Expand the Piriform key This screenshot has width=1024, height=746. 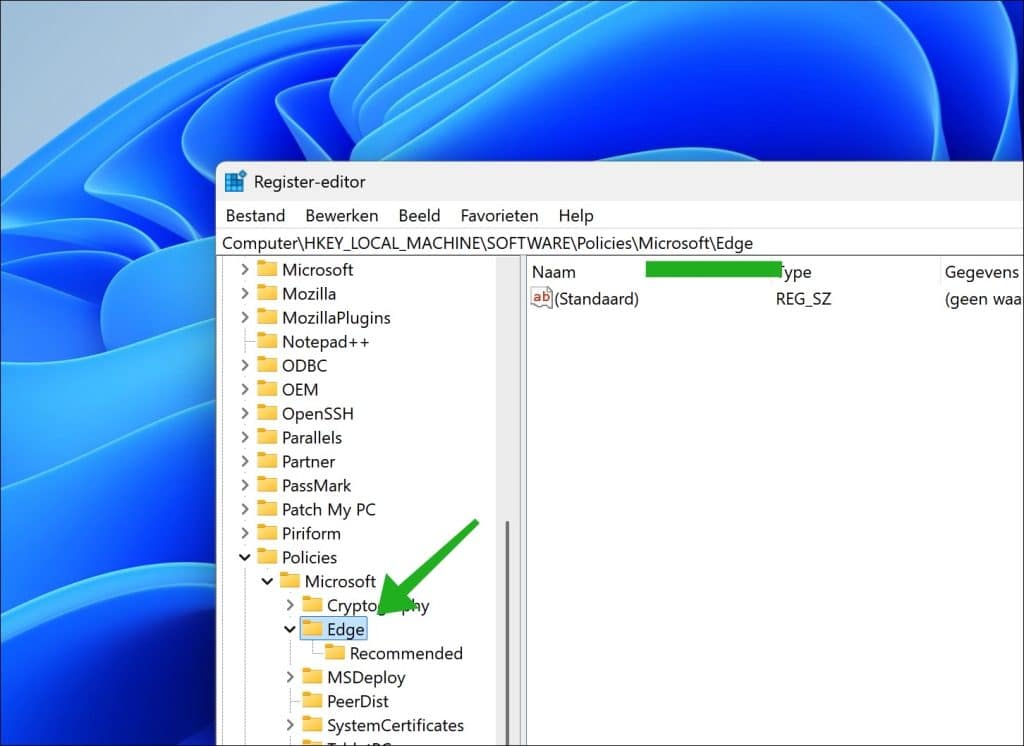tap(245, 533)
